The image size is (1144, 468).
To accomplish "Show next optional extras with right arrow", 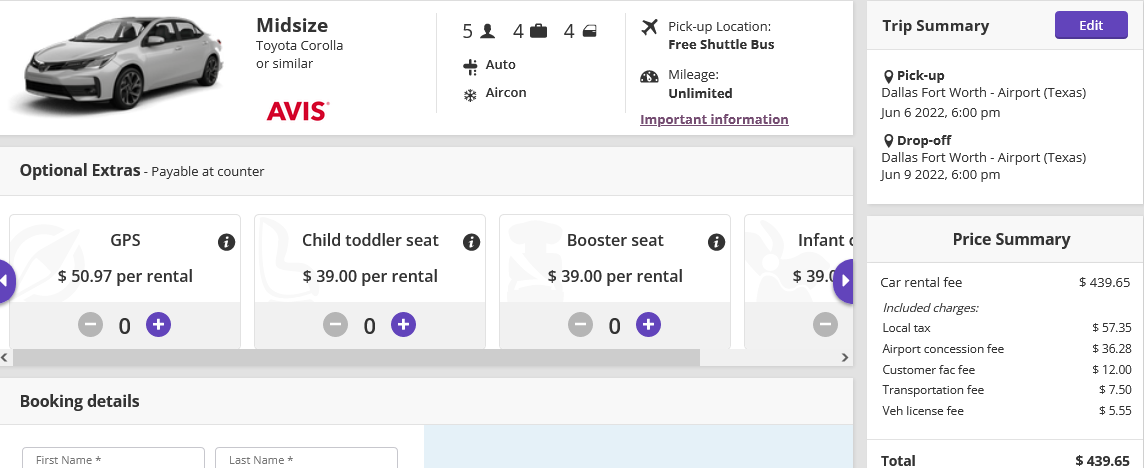I will click(843, 281).
